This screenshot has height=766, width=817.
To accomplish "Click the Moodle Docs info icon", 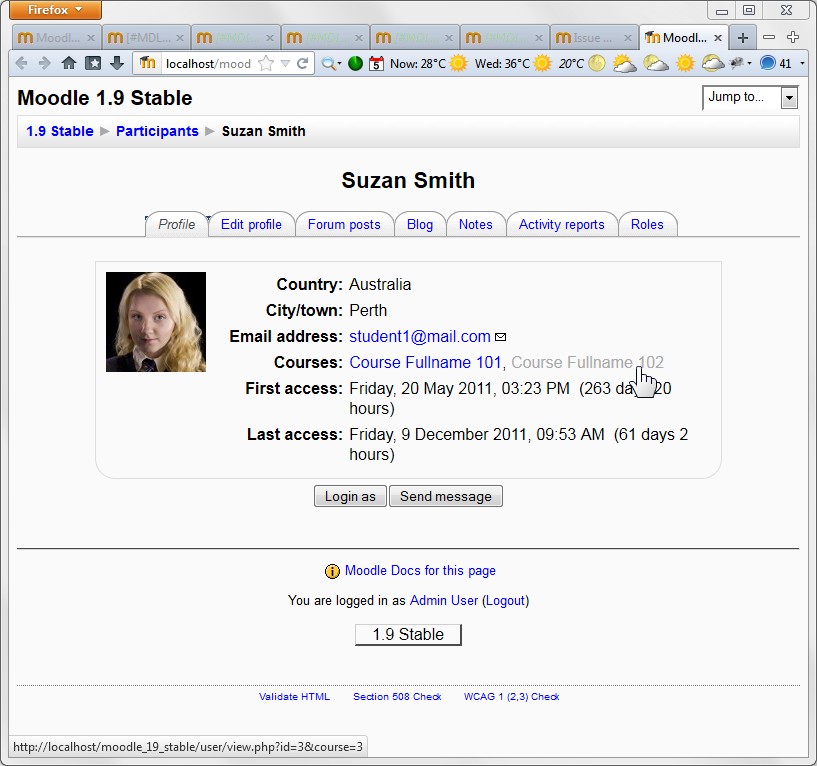I will (x=332, y=572).
